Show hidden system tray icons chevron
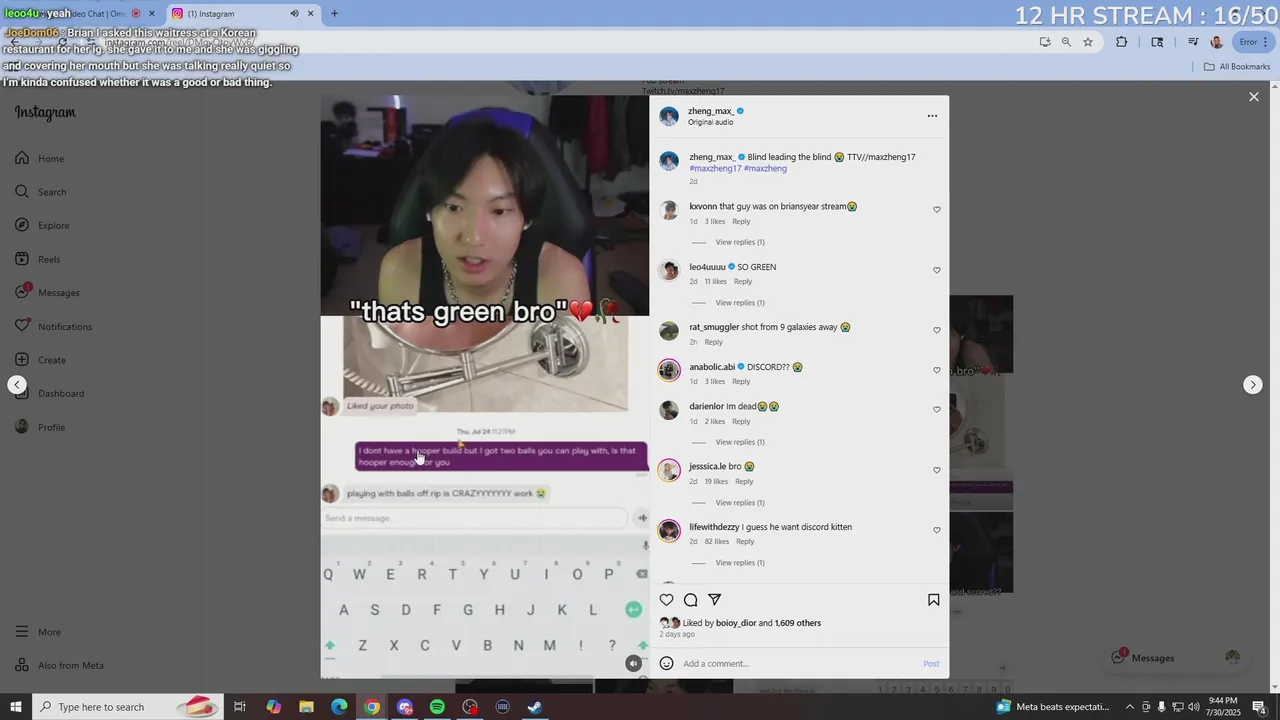1280x720 pixels. (x=1130, y=707)
